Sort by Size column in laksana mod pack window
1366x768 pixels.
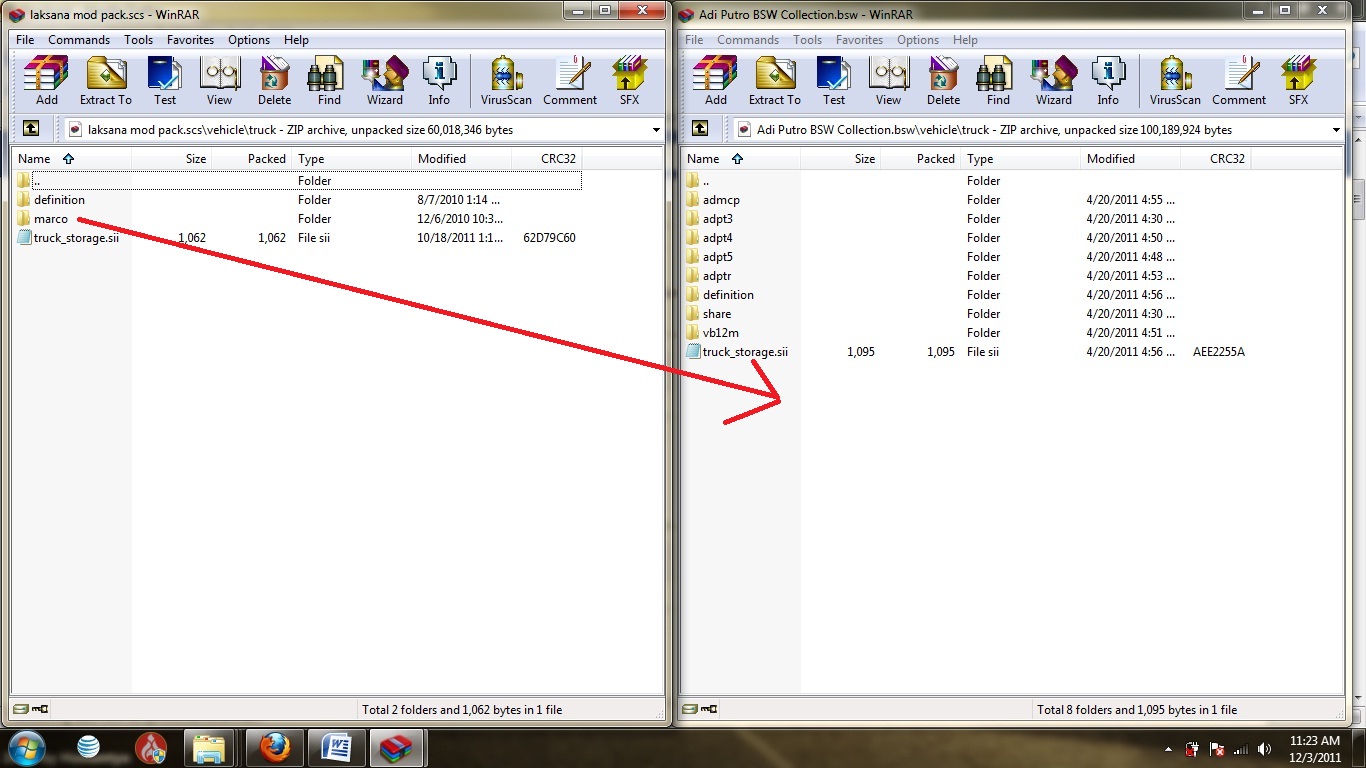point(172,159)
